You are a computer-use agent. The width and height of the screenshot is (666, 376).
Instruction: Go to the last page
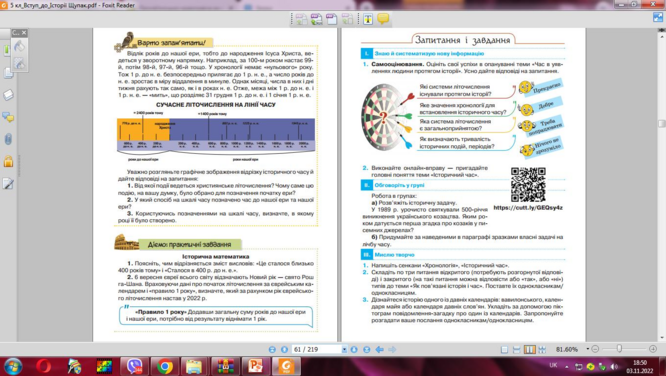pyautogui.click(x=367, y=349)
